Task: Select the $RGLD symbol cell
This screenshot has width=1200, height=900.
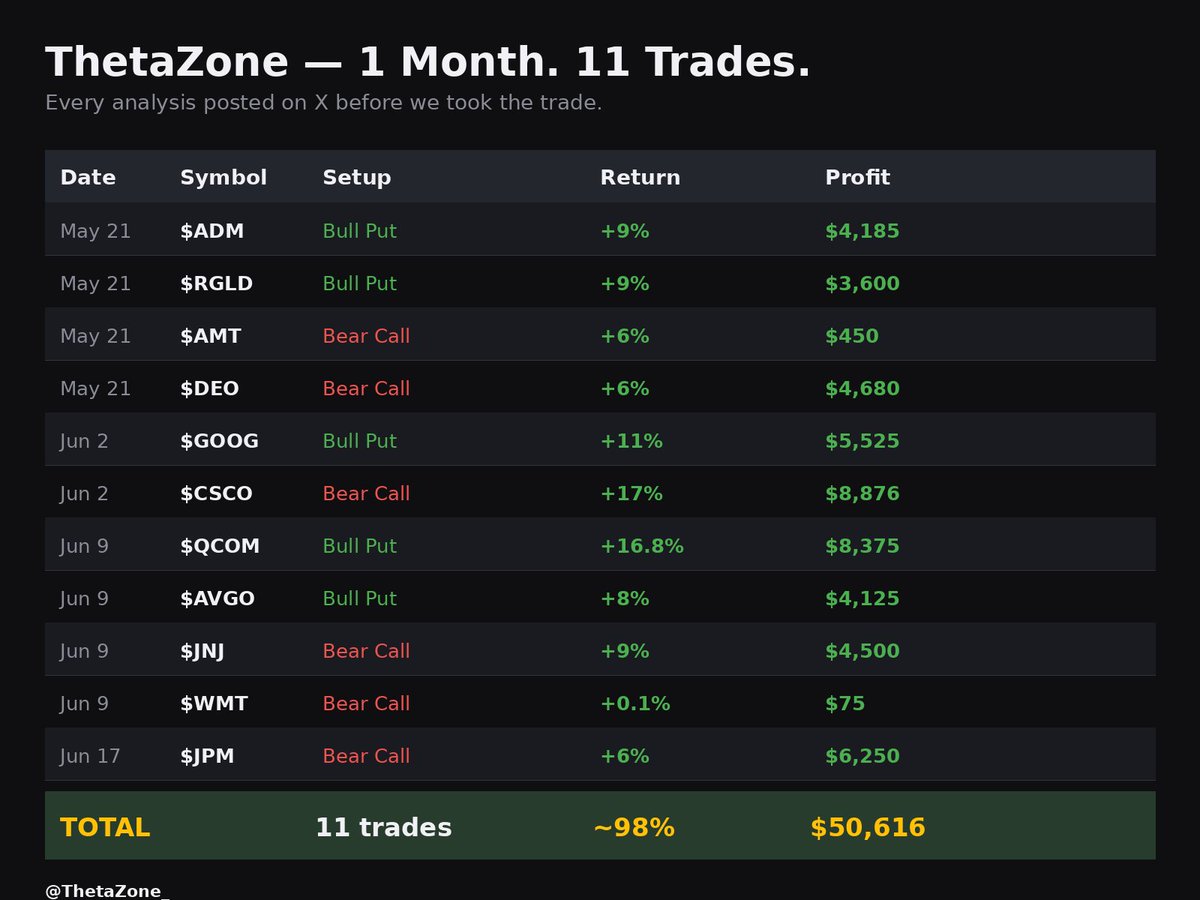Action: (216, 284)
